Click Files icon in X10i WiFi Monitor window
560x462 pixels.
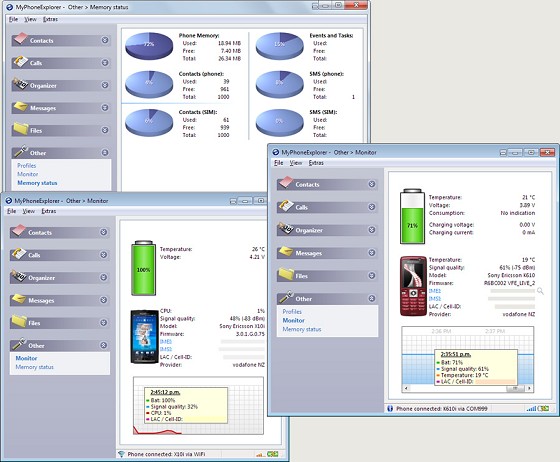[x=19, y=321]
